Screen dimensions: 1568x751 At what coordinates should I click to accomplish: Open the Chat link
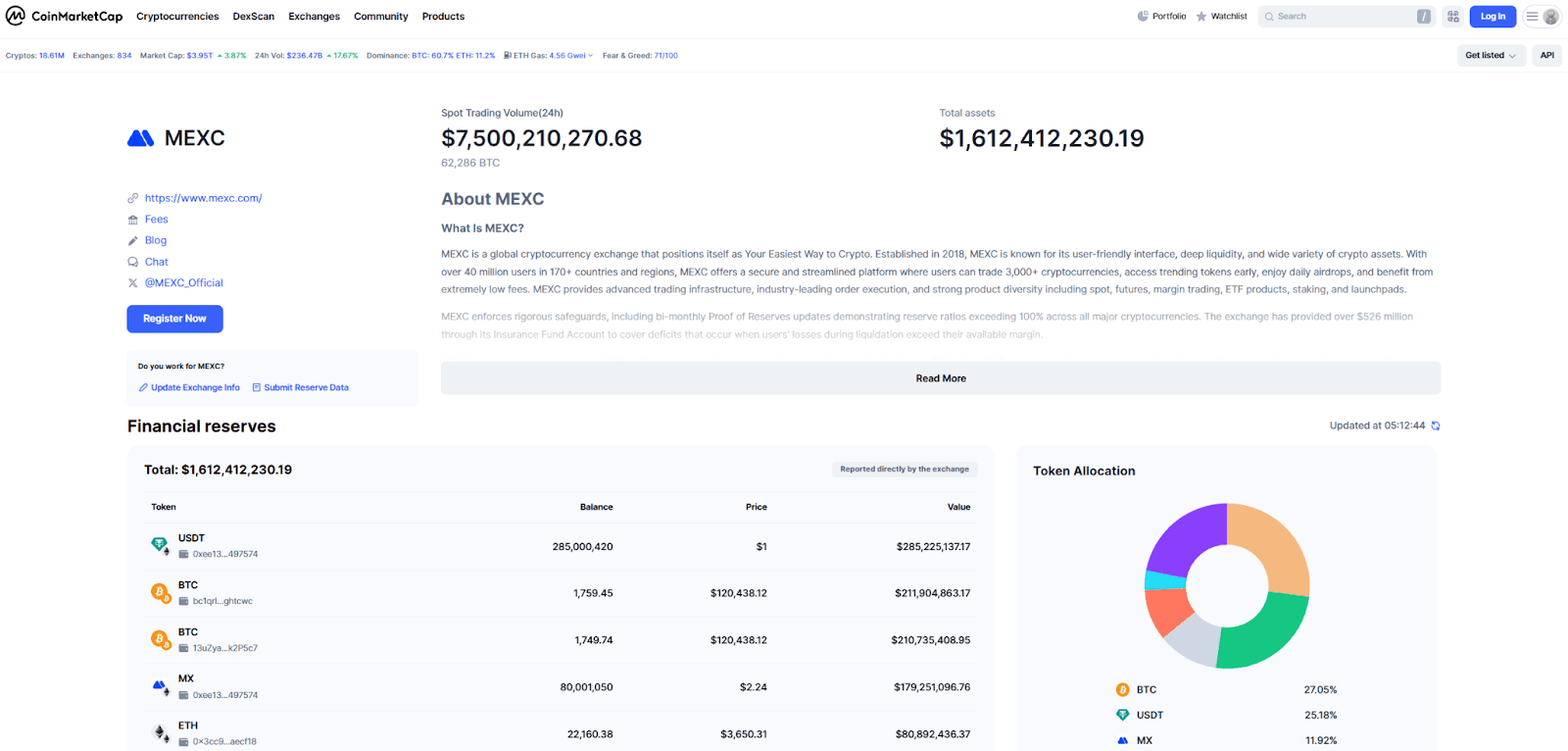[157, 262]
